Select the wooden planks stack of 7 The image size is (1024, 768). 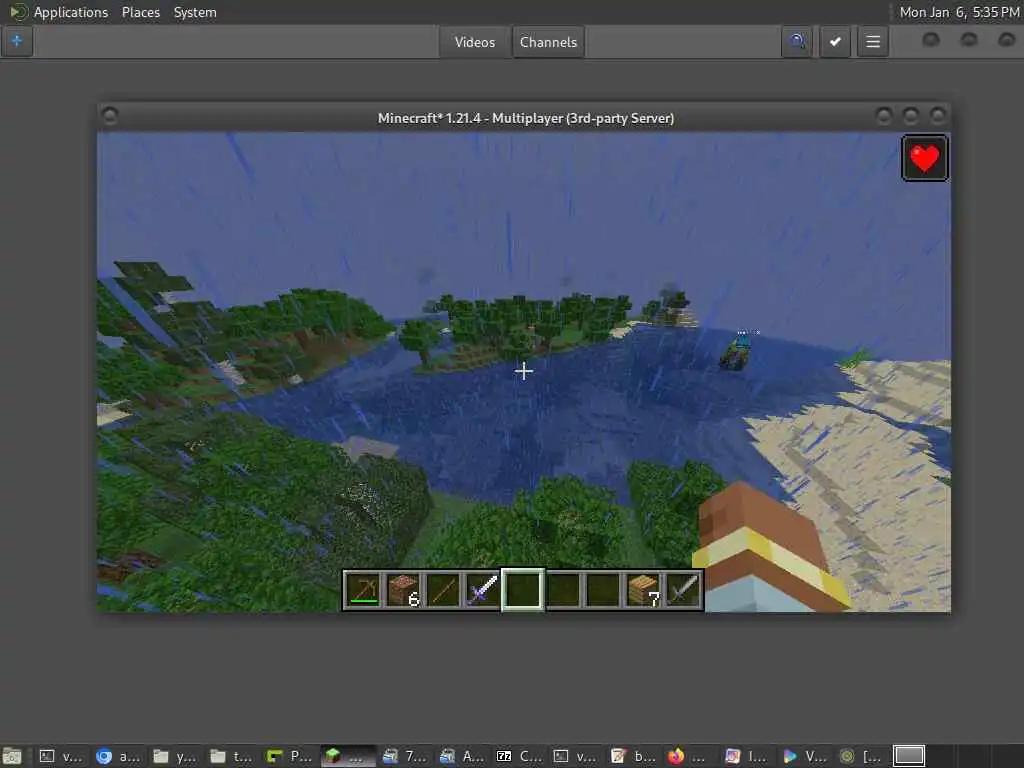click(643, 590)
